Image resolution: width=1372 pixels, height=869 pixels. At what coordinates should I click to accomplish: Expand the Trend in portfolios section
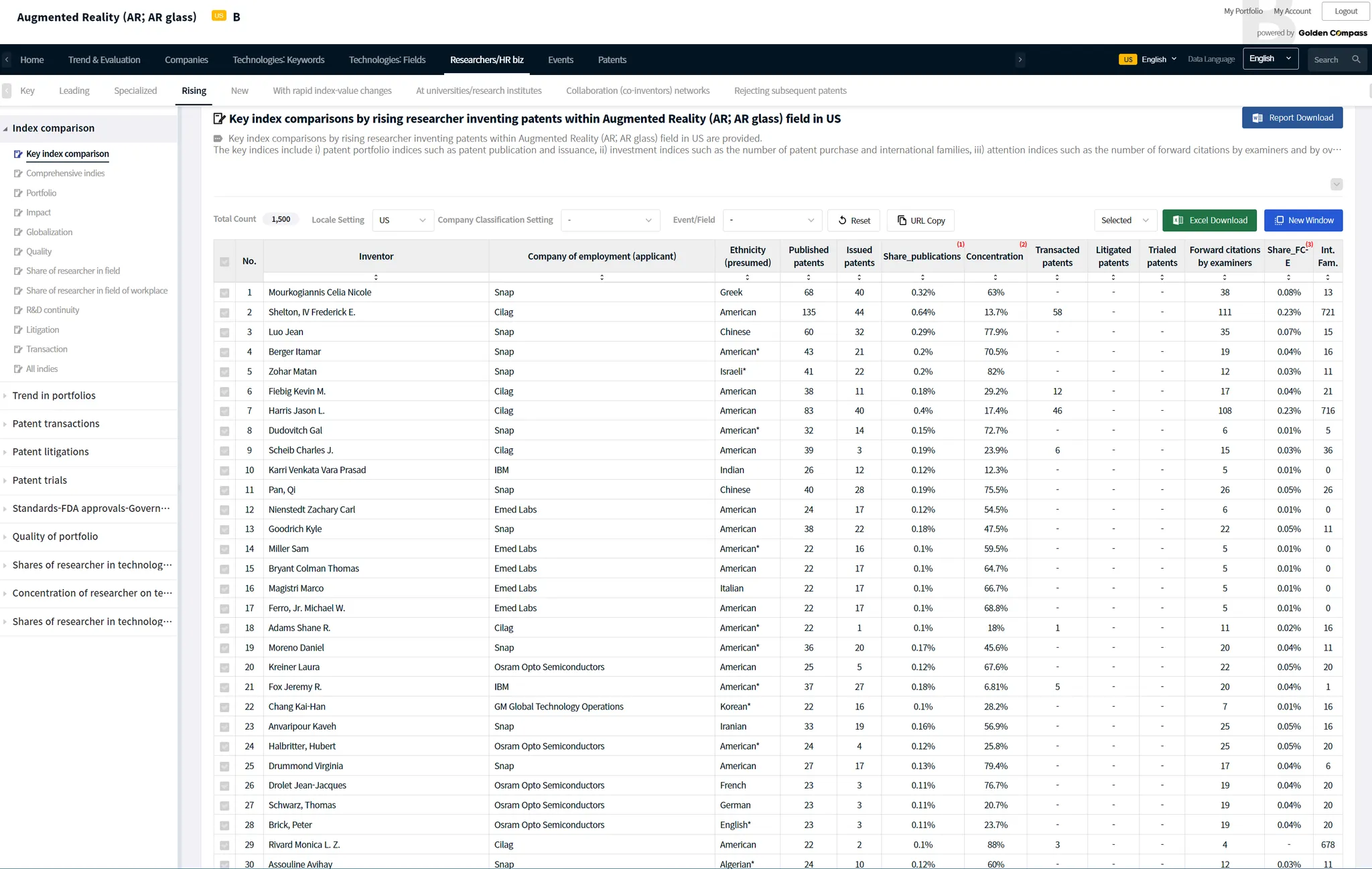[x=54, y=396]
